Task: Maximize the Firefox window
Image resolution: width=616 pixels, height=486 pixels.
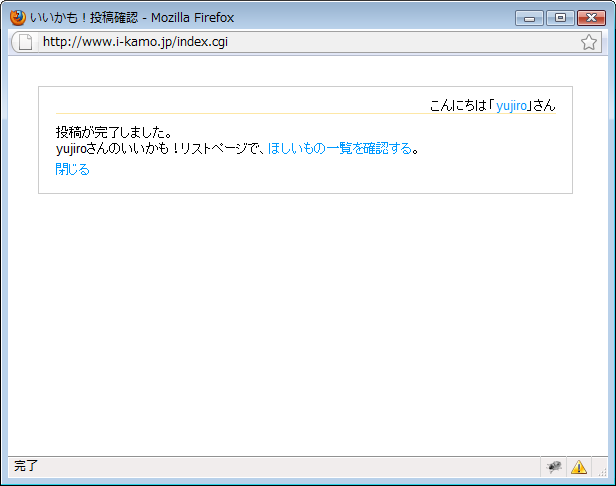Action: tap(560, 18)
